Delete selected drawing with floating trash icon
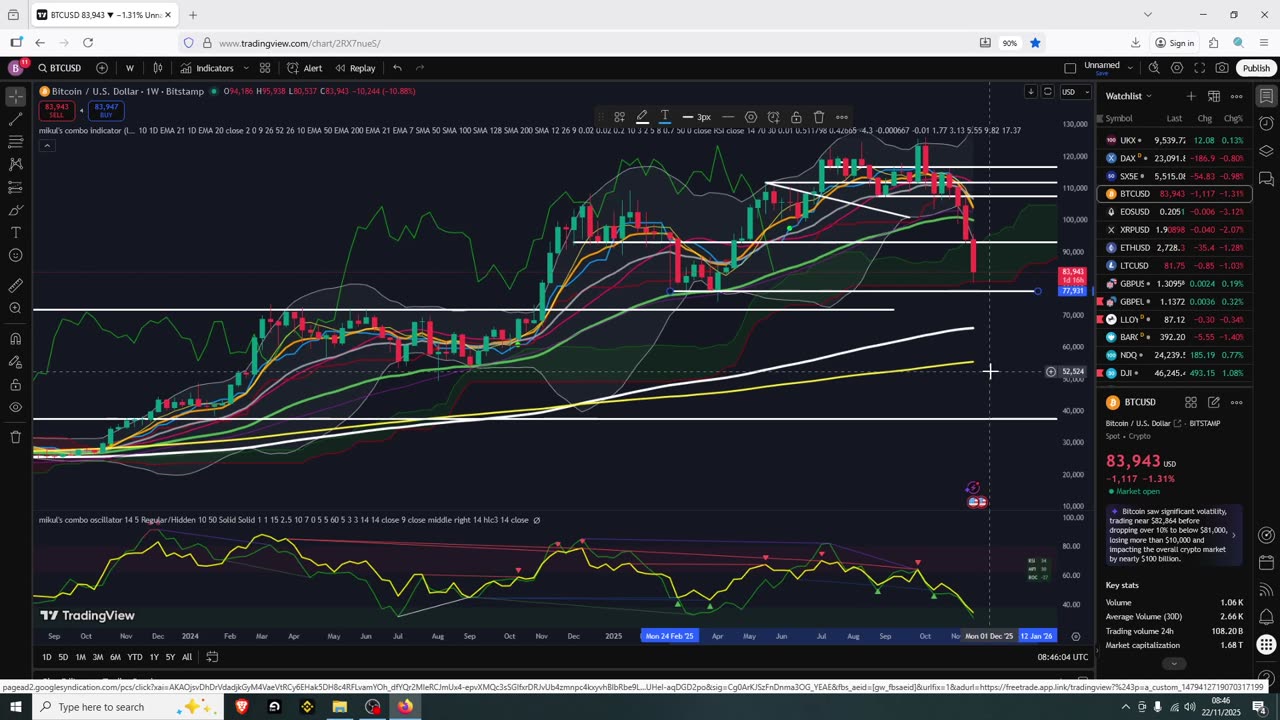The image size is (1280, 720). pyautogui.click(x=819, y=117)
